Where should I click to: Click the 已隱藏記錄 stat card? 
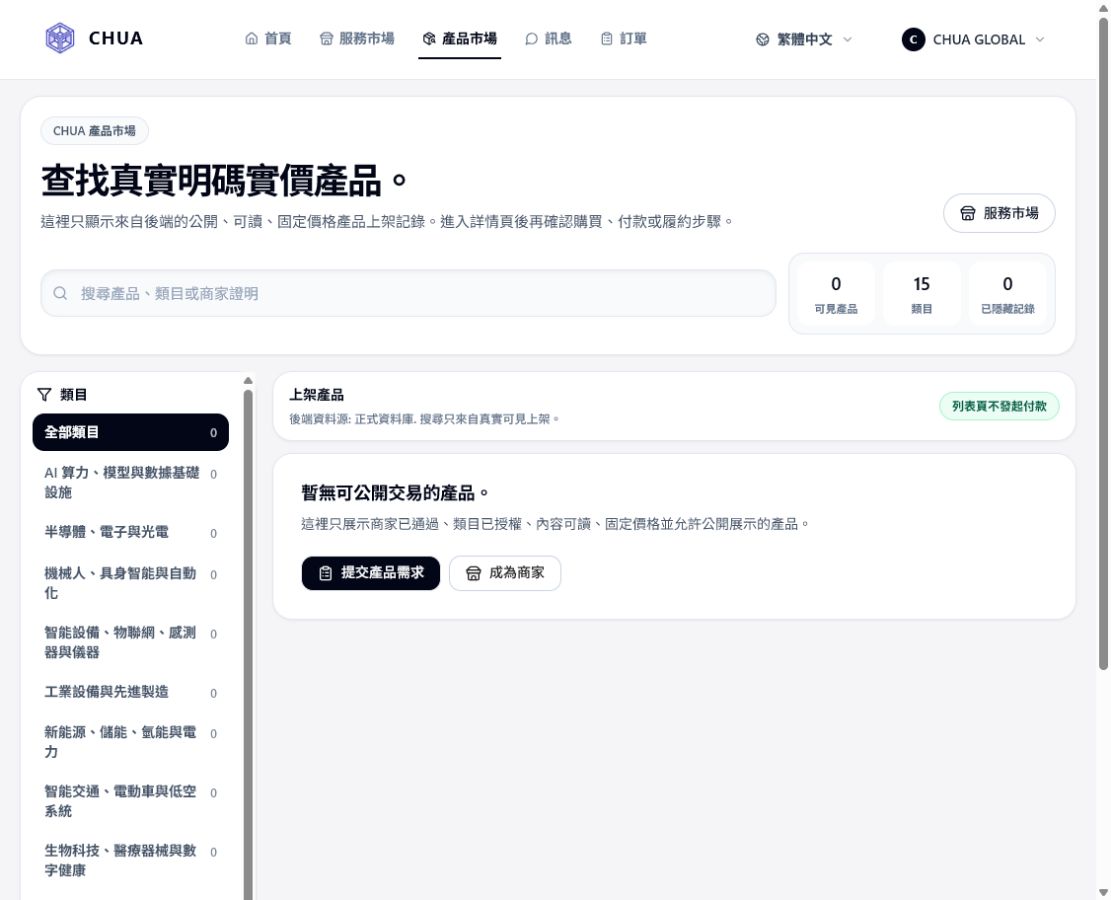click(1008, 294)
